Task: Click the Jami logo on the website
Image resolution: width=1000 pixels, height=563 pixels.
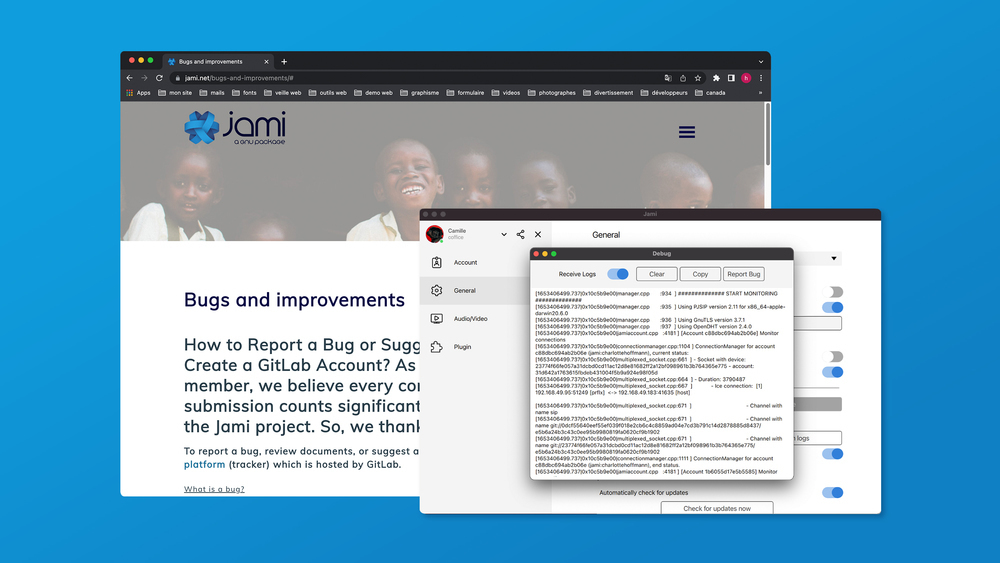Action: [235, 128]
